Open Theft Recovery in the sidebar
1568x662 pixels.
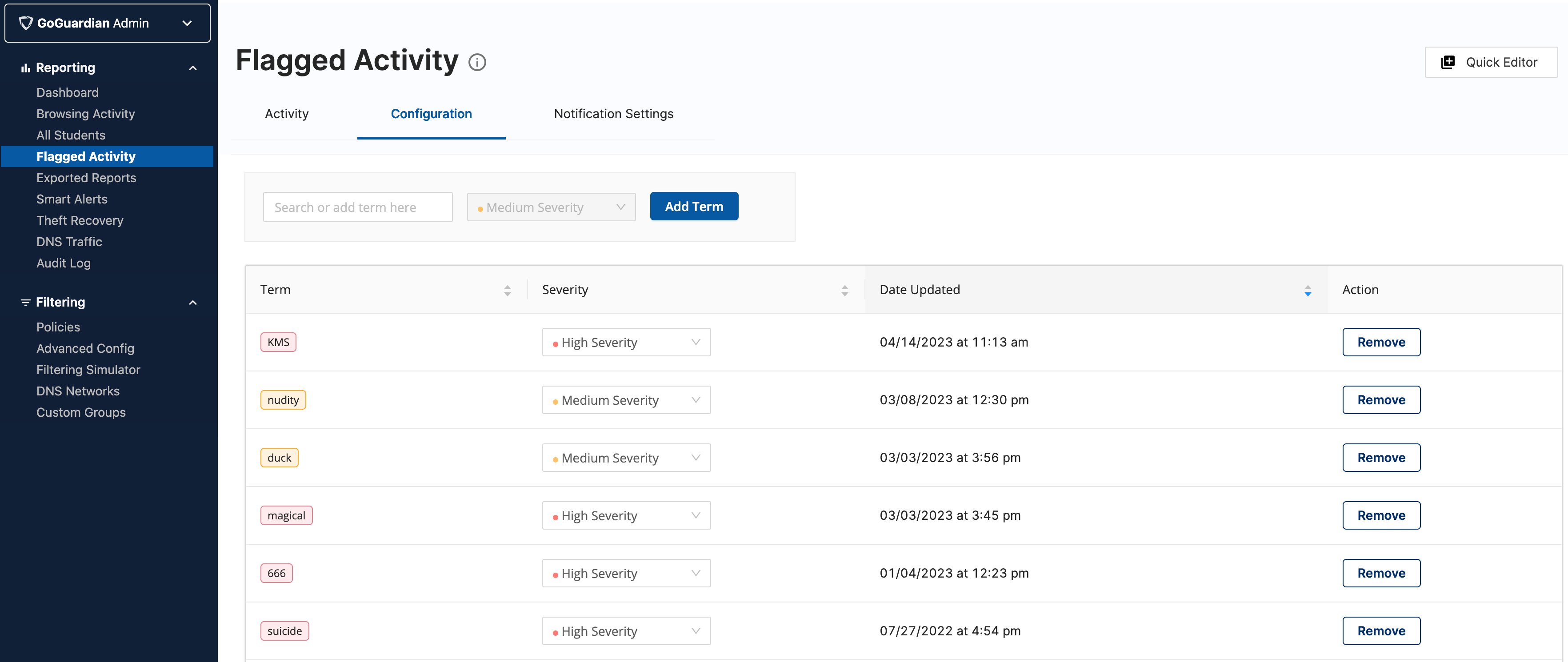80,220
